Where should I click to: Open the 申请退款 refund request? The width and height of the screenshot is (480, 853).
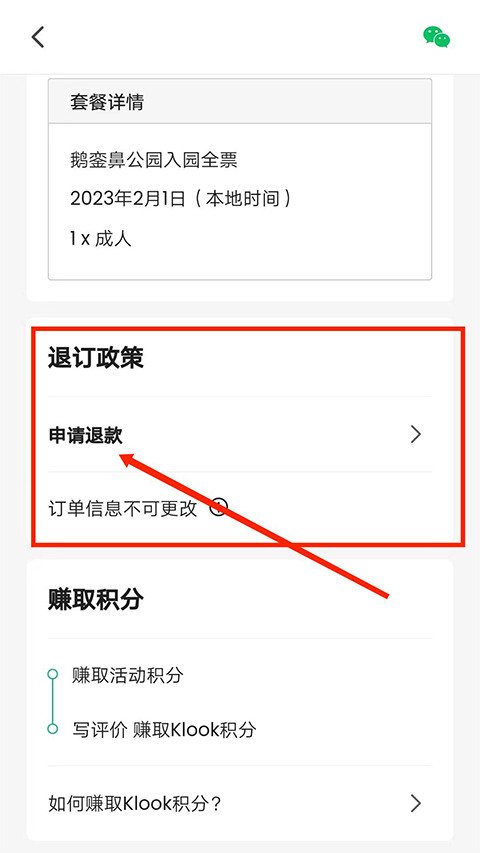(240, 434)
